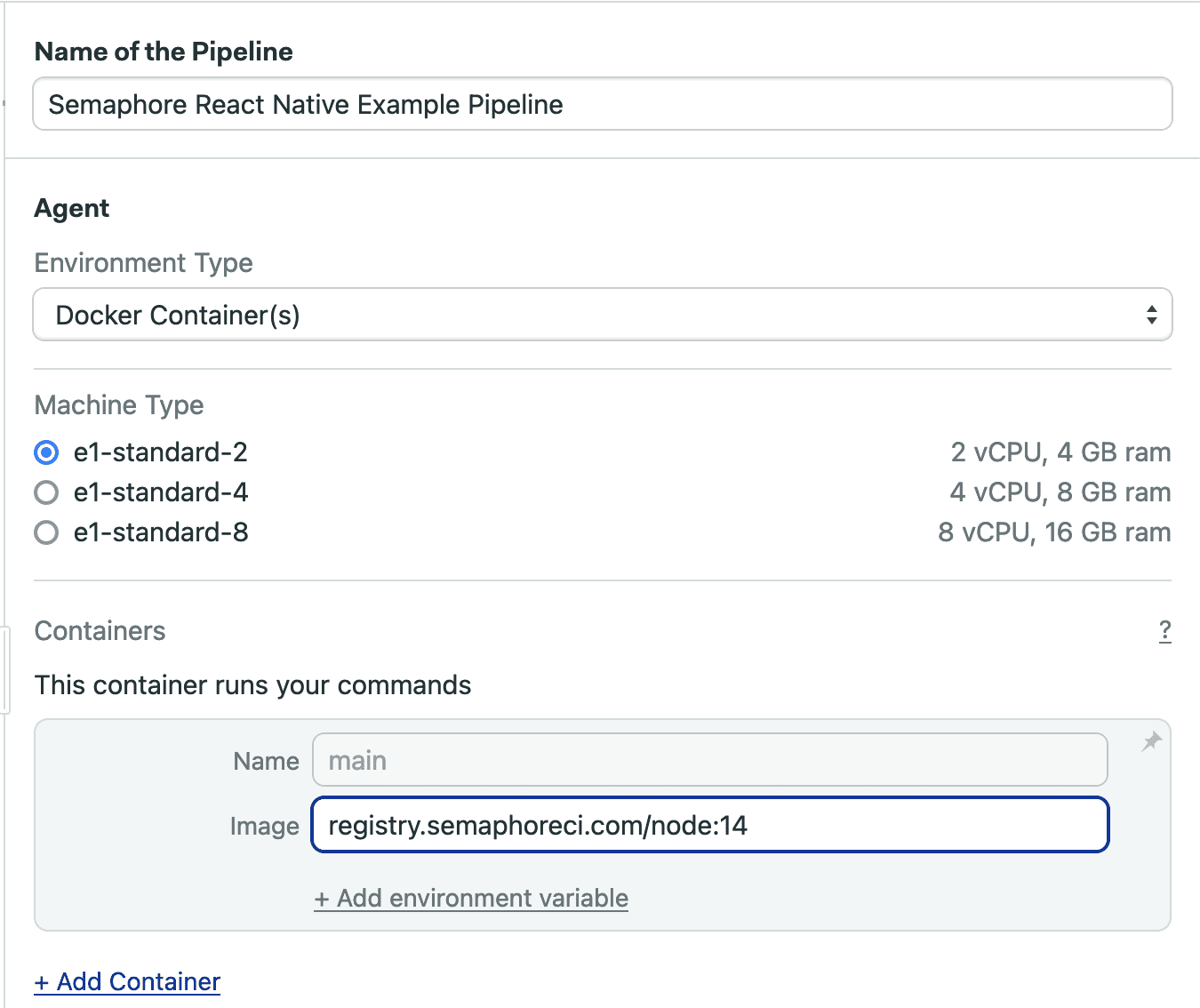Click the Agent section heading
Screen dimensions: 1200x1008
tap(71, 208)
